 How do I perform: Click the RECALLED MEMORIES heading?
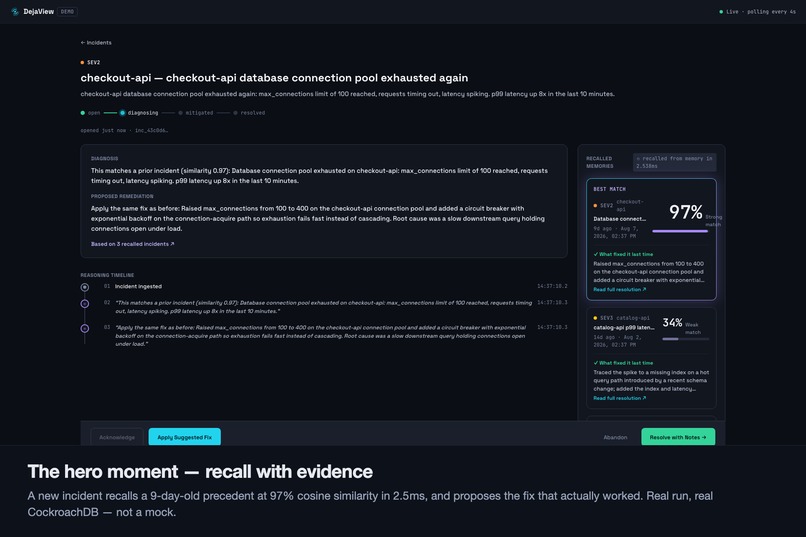pos(599,162)
